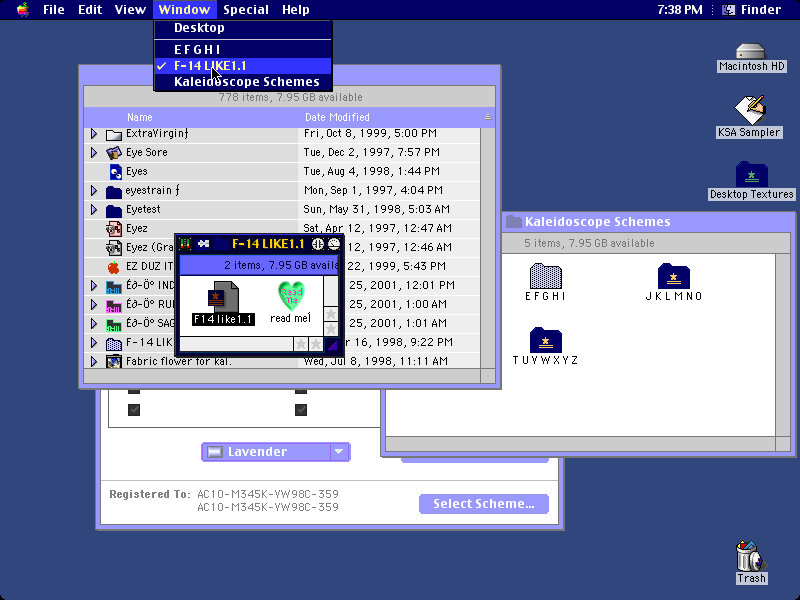Select the E F G H I folder icon

[545, 276]
